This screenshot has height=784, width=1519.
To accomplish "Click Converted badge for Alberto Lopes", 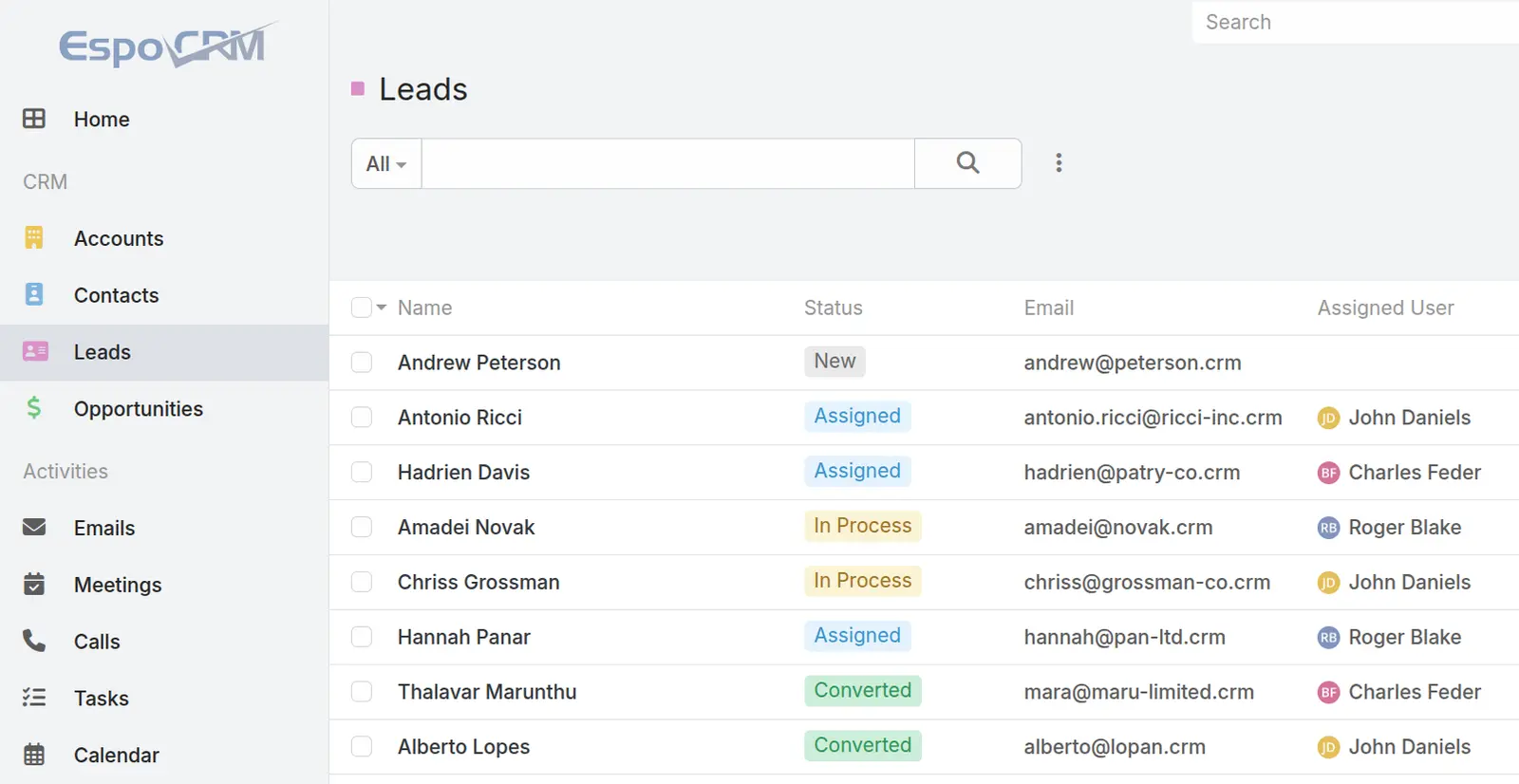I will point(862,746).
